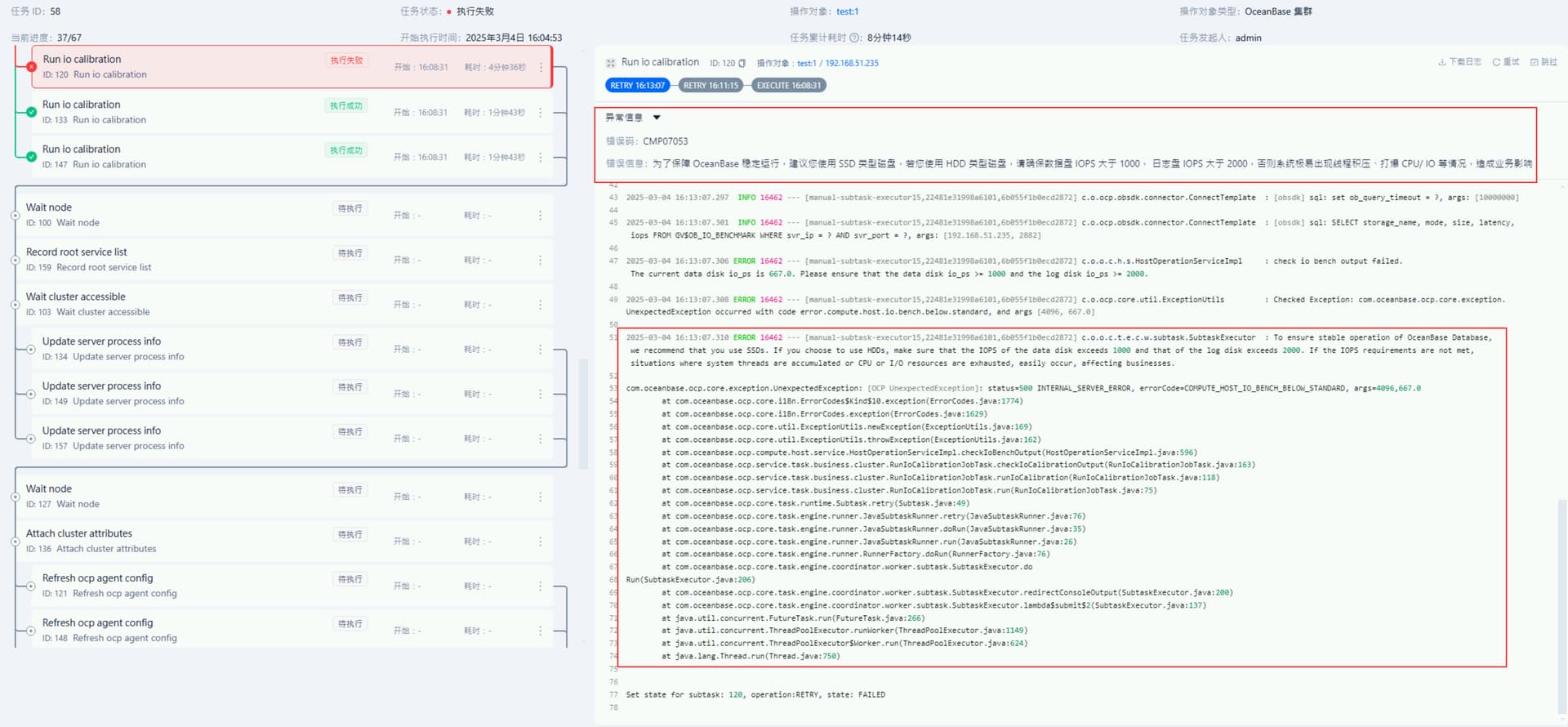Viewport: 1568px width, 727px height.
Task: Select the RETRY 16:13:07 execution tab
Action: tap(638, 85)
